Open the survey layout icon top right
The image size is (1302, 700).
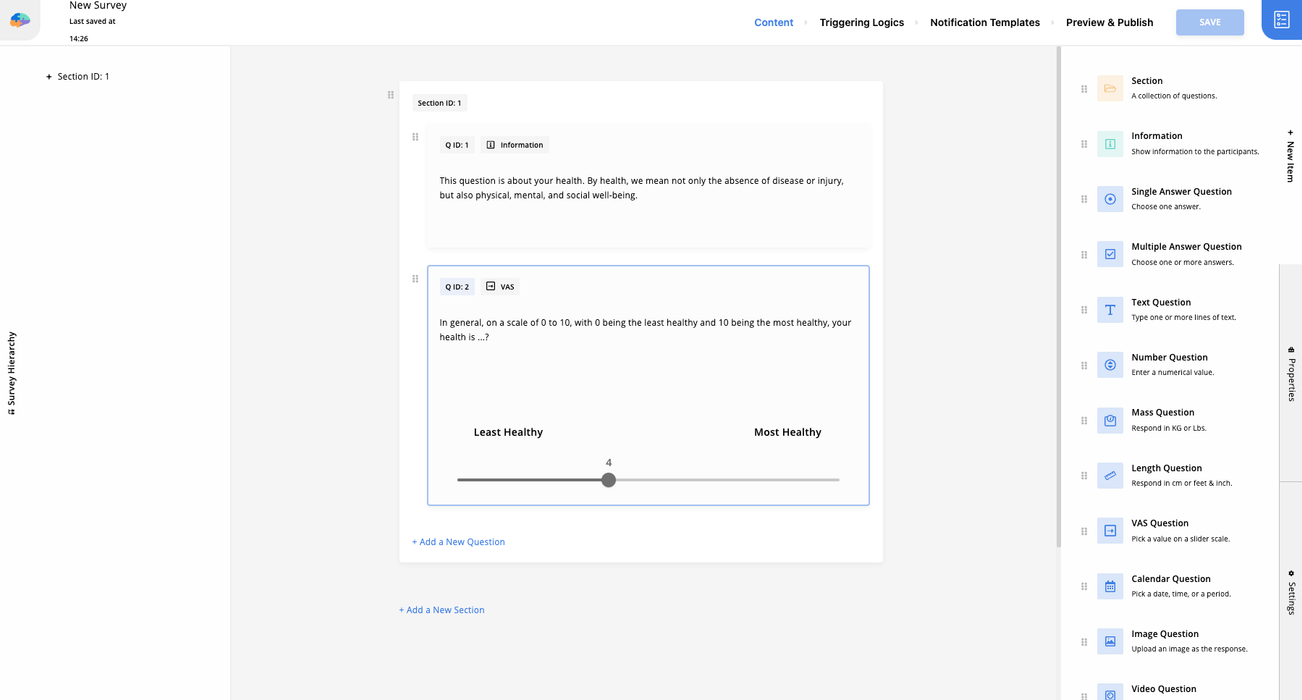click(1281, 19)
